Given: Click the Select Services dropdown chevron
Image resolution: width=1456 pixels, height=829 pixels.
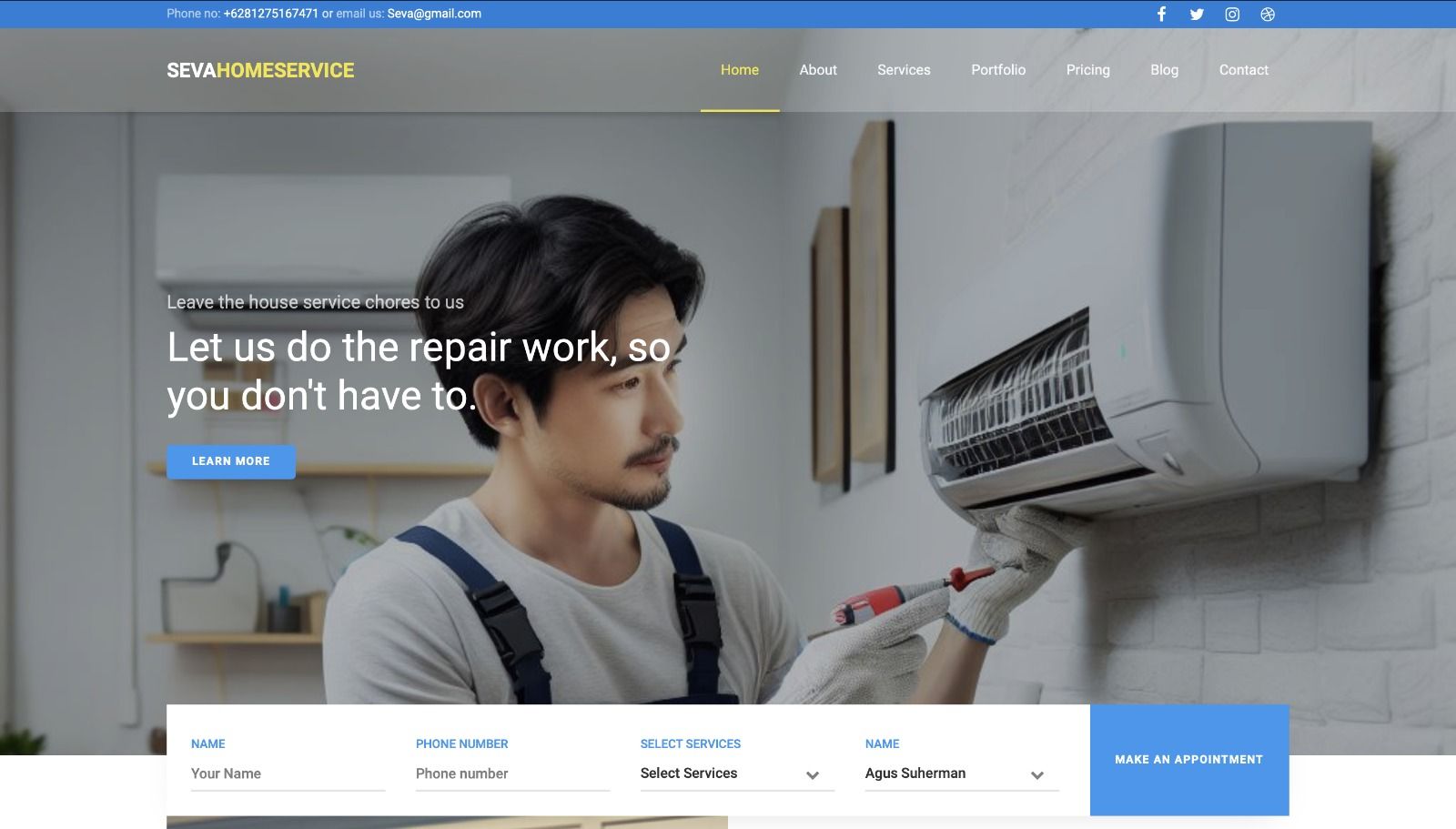Looking at the screenshot, I should point(813,775).
